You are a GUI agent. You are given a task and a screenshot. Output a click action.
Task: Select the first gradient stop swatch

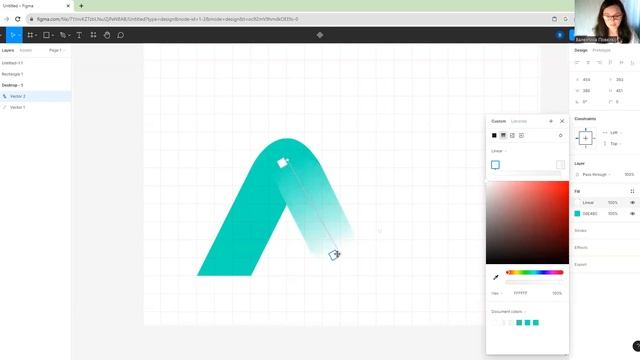coord(495,164)
